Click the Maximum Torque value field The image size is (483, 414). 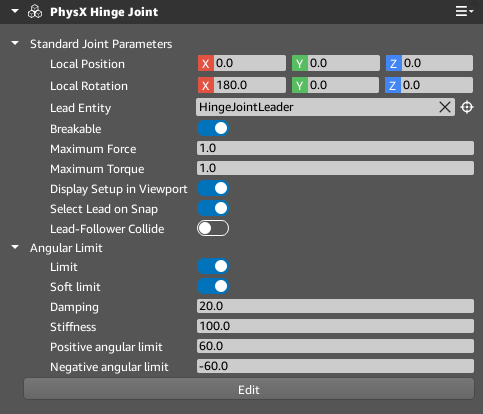tap(335, 168)
